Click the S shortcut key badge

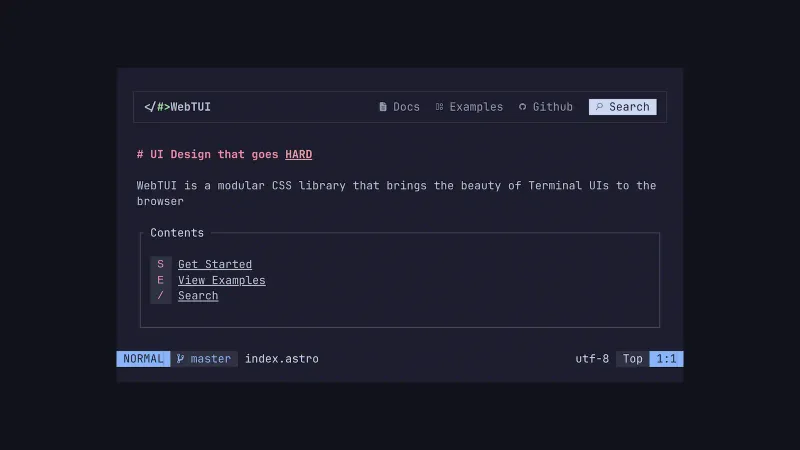point(160,264)
